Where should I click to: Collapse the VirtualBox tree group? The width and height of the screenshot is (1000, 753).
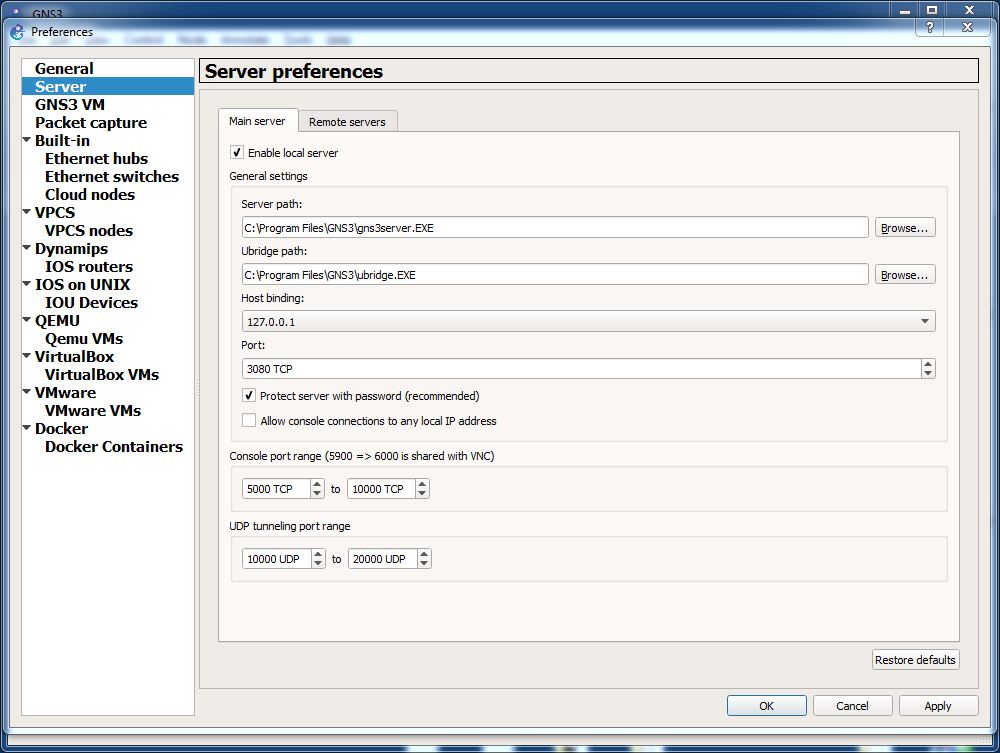pos(27,356)
